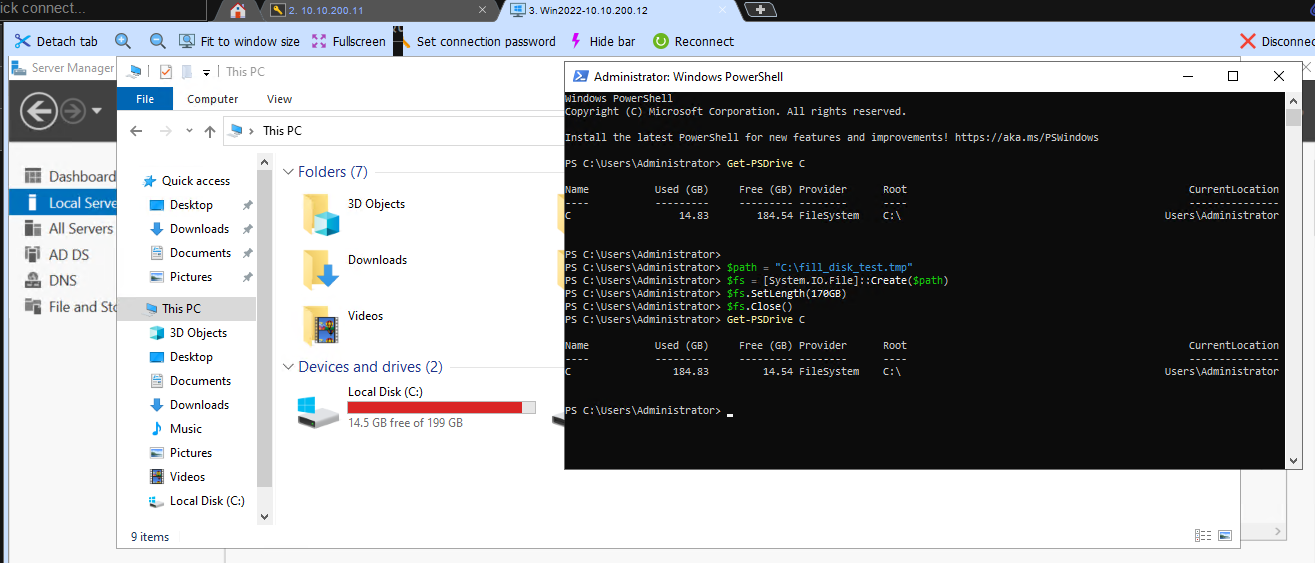Viewport: 1315px width, 563px height.
Task: Open the View ribbon tab
Action: [x=279, y=99]
